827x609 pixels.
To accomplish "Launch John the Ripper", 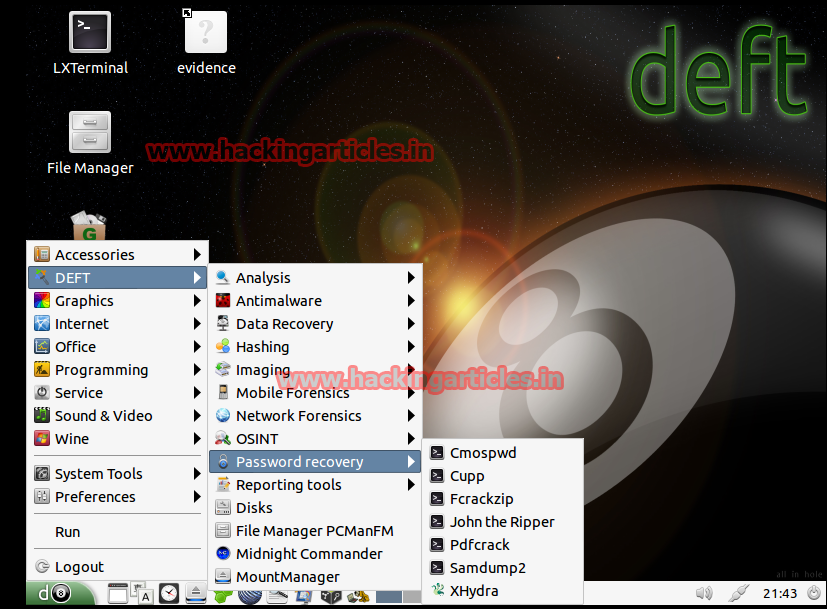I will [x=503, y=522].
